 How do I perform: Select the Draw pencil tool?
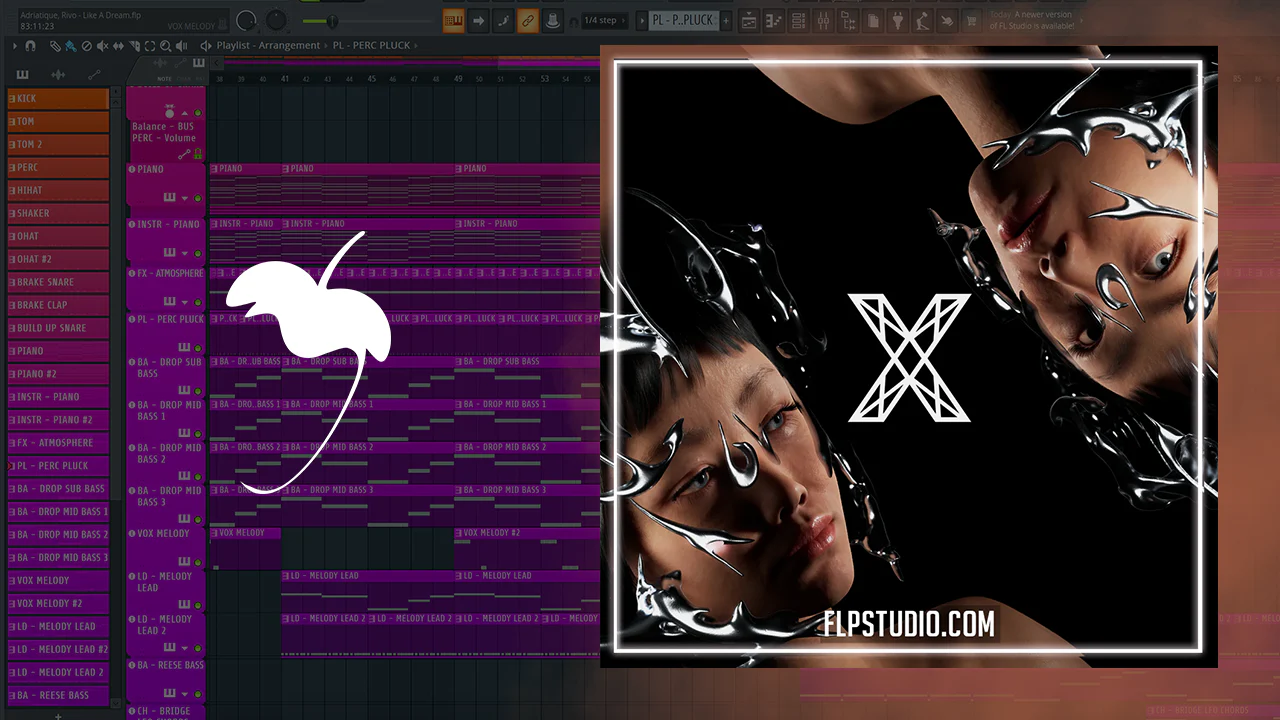pyautogui.click(x=56, y=46)
